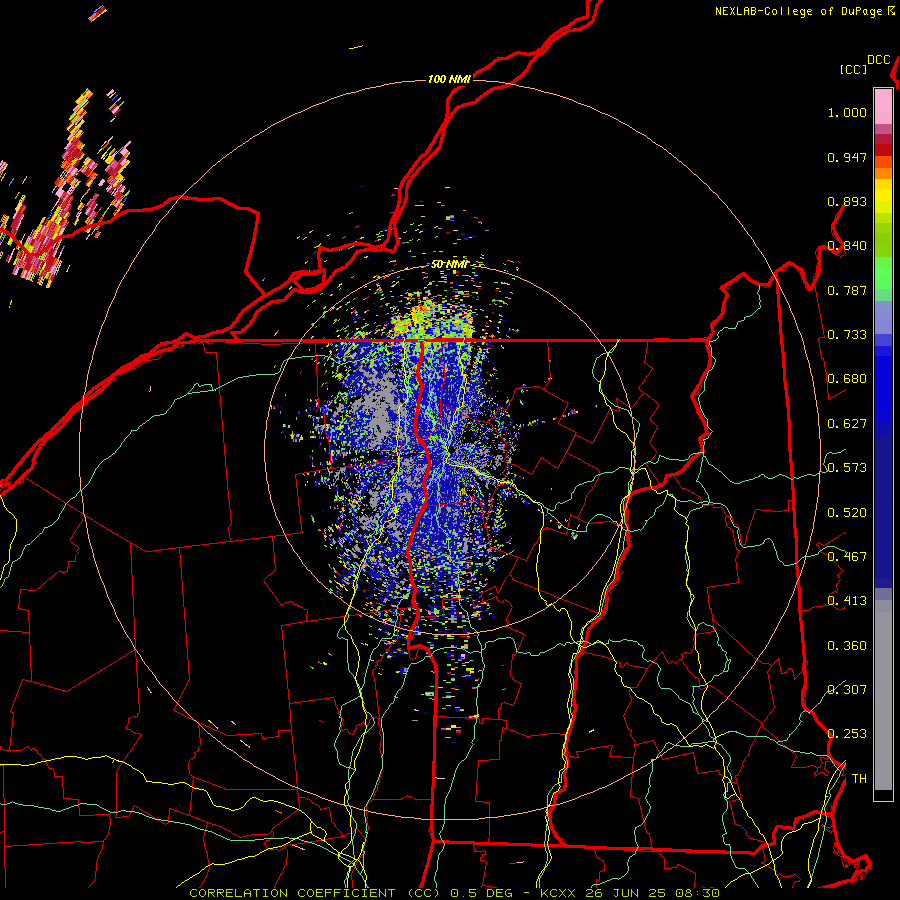Viewport: 900px width, 900px height.
Task: Click the 50 NMI range ring label
Action: (449, 264)
